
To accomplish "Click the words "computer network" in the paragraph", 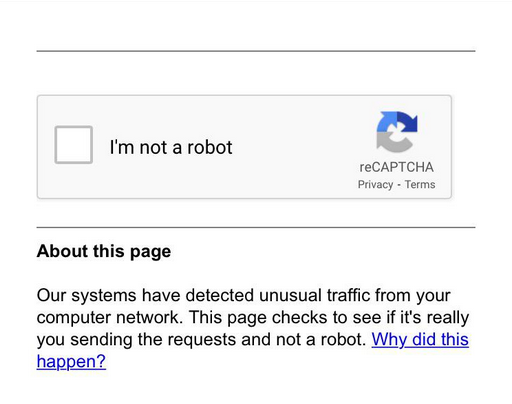I will coord(110,317).
